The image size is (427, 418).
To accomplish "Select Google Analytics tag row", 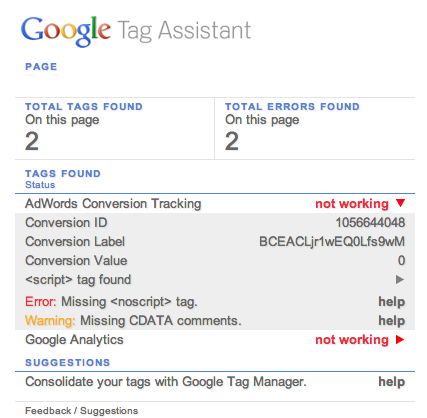I will (x=215, y=339).
